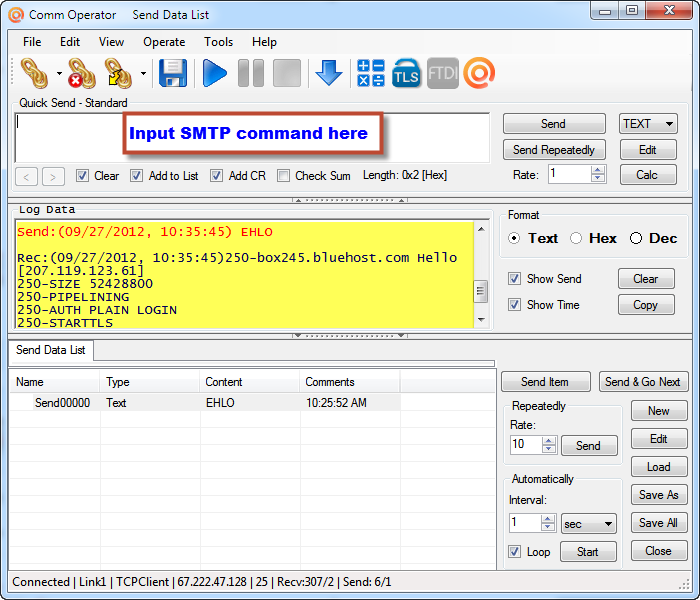This screenshot has width=700, height=600.
Task: Click the log data scrollbar thumb
Action: pos(480,291)
